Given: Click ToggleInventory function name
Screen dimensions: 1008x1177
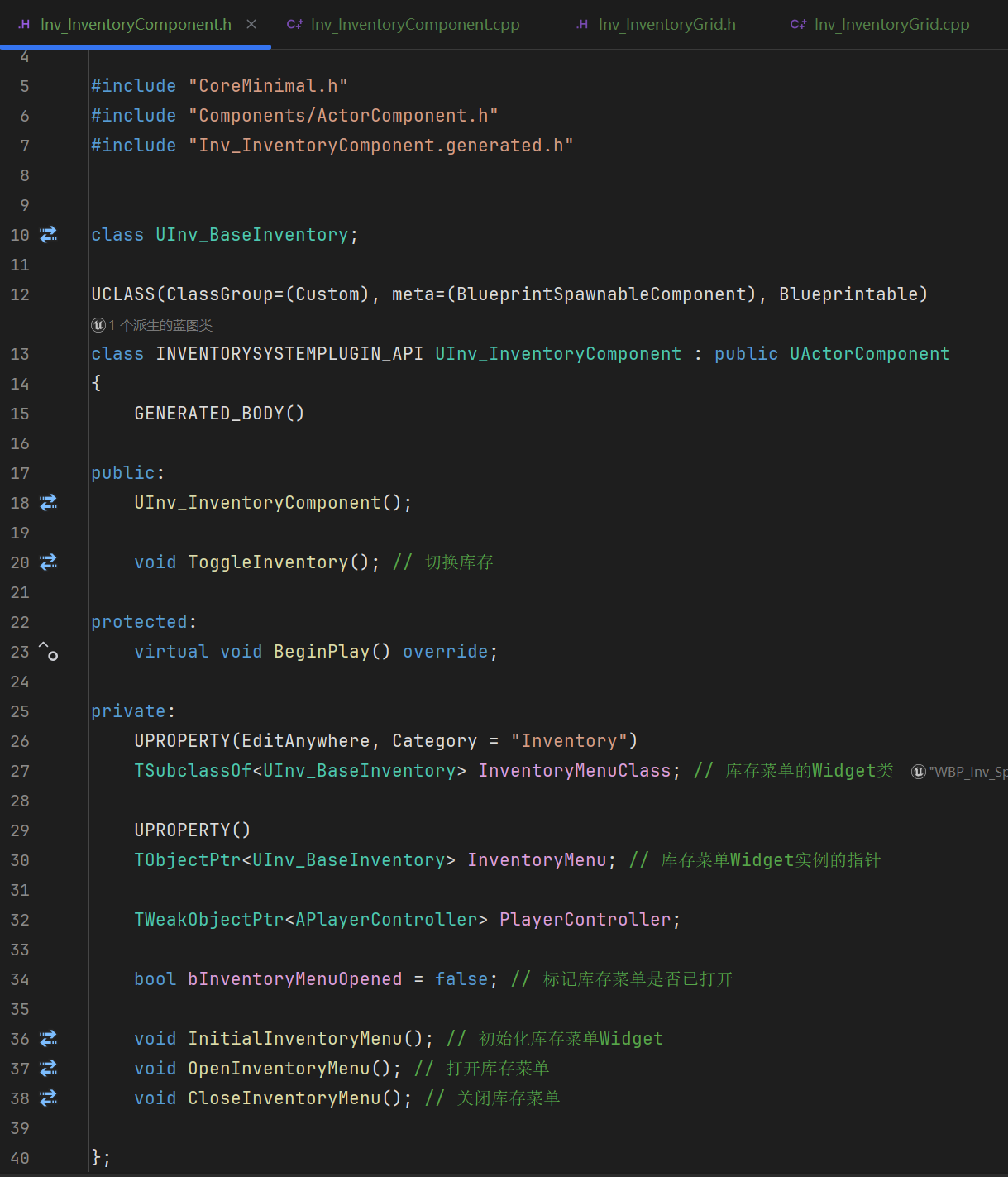Looking at the screenshot, I should pyautogui.click(x=268, y=562).
